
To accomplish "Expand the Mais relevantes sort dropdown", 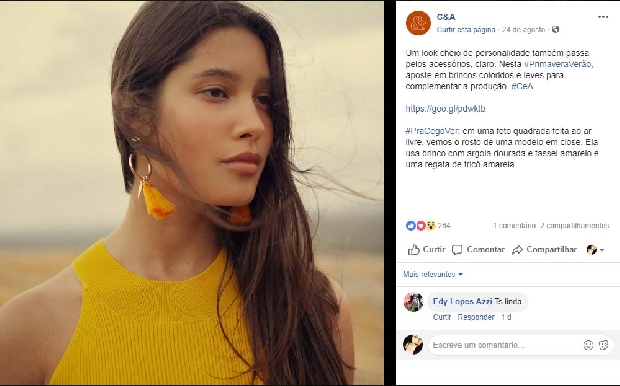I will click(433, 274).
